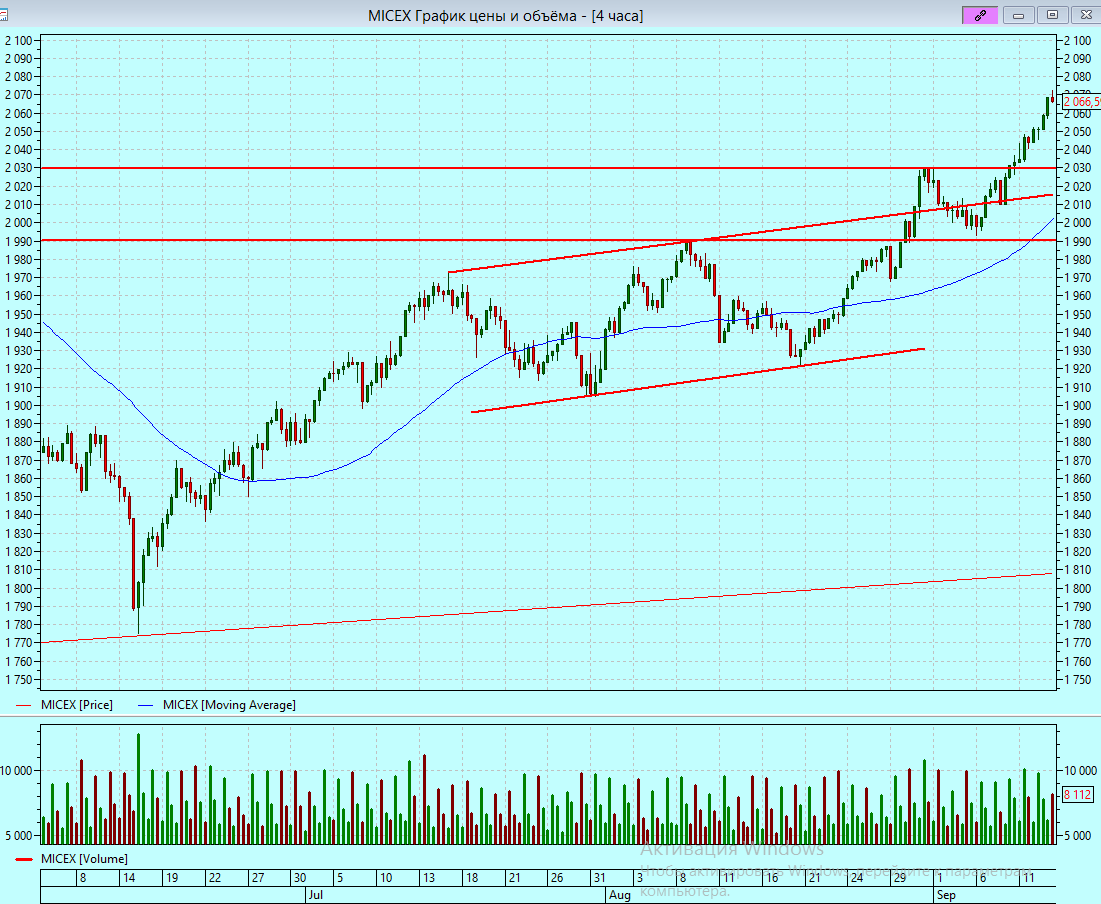Screen dimensions: 1101x904
Task: Click the 'Aug' month label on the time axis
Action: click(x=620, y=895)
